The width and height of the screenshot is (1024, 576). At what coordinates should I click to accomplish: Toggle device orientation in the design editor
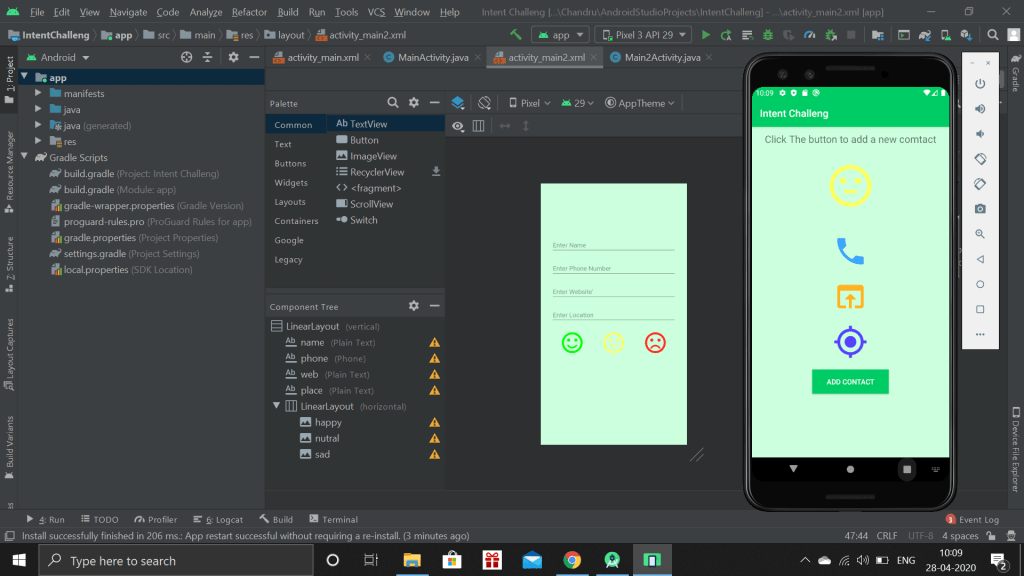click(484, 103)
